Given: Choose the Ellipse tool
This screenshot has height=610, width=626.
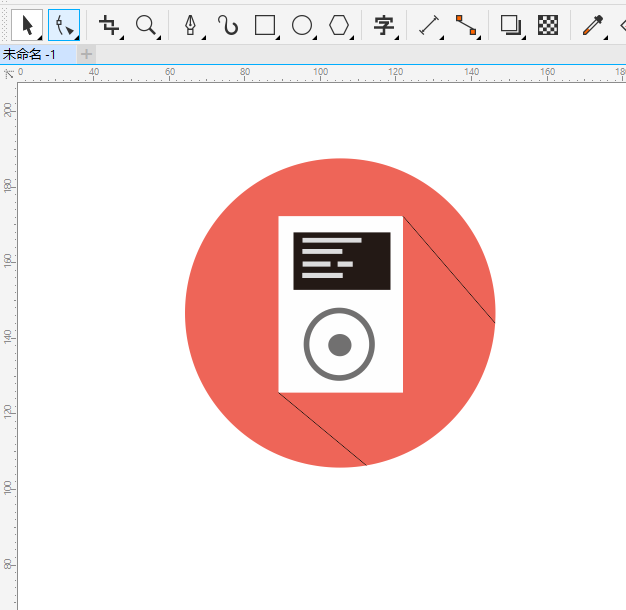Looking at the screenshot, I should click(x=302, y=25).
